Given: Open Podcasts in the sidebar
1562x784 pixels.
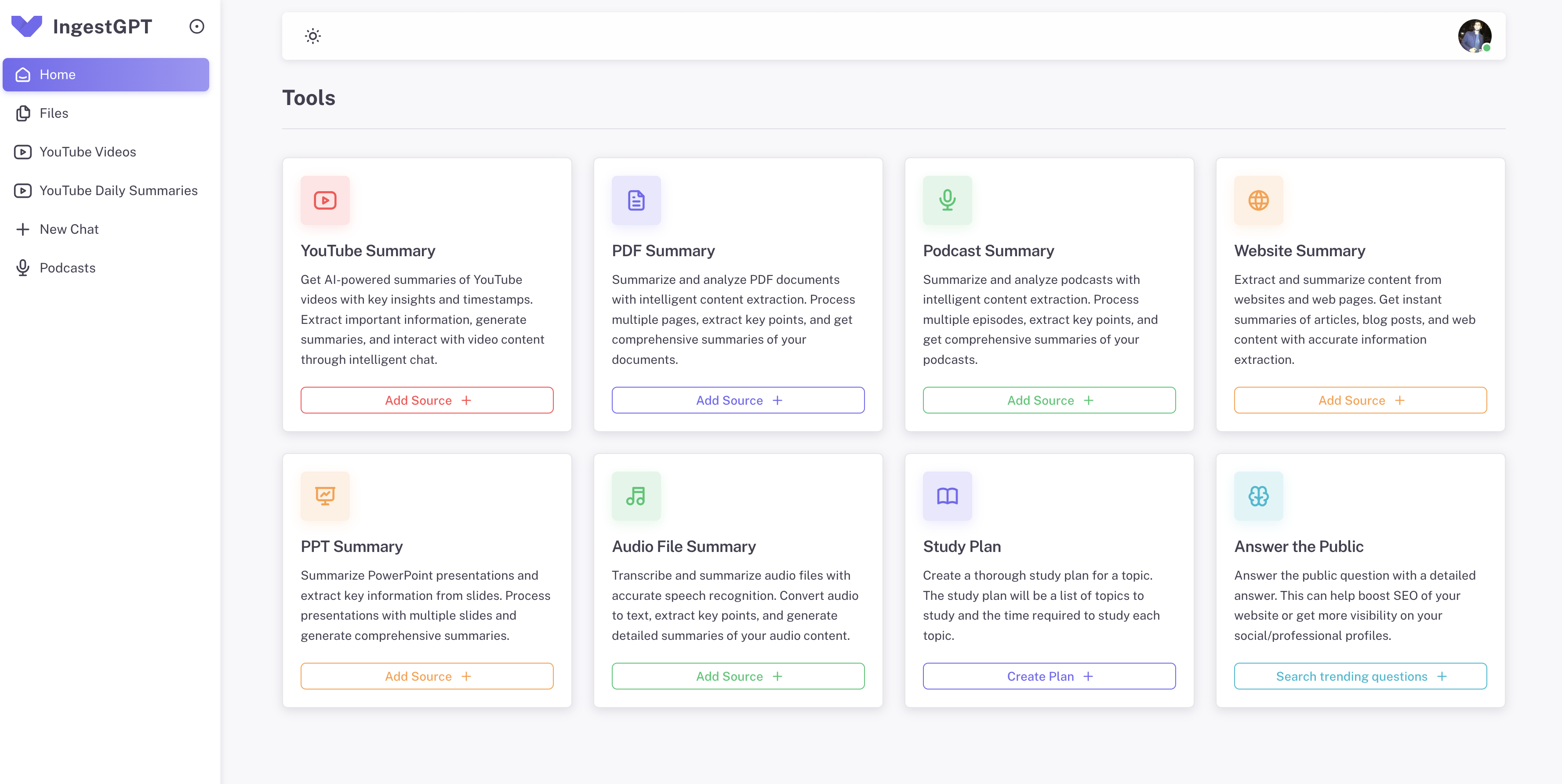Looking at the screenshot, I should (67, 268).
